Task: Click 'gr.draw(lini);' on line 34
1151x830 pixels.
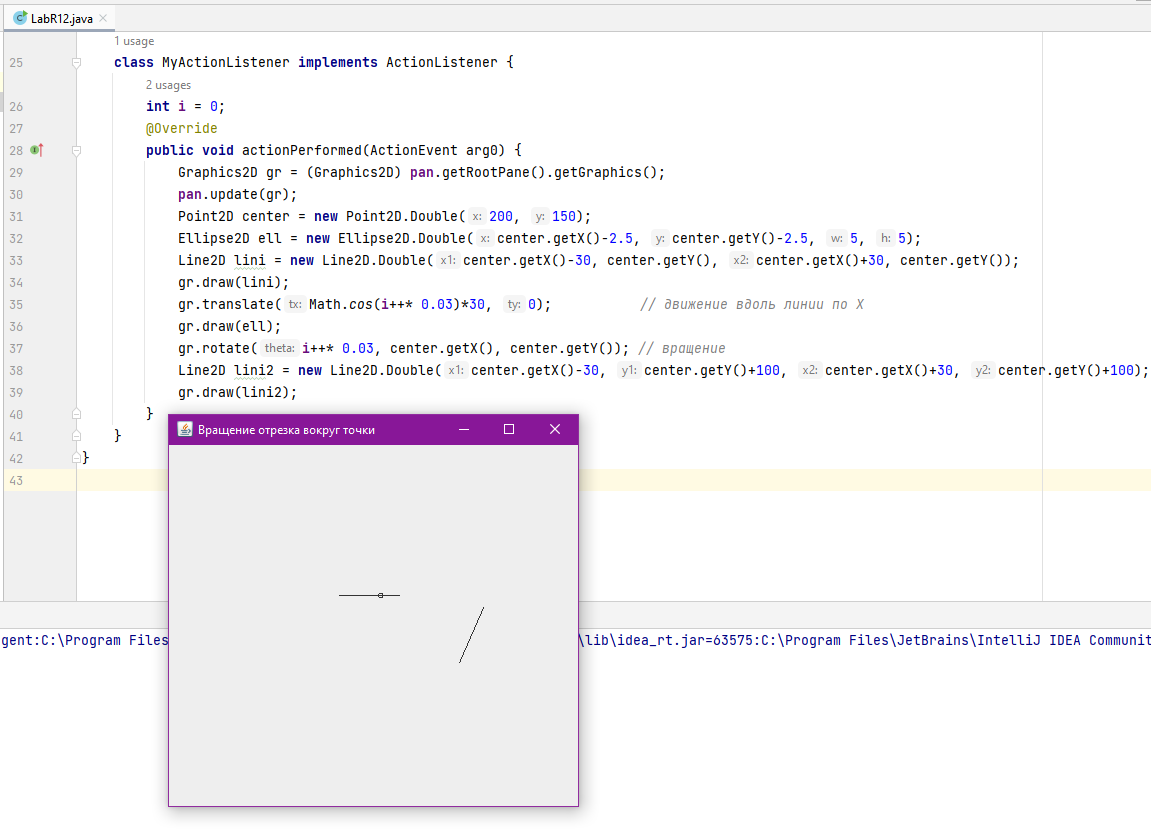Action: point(233,283)
